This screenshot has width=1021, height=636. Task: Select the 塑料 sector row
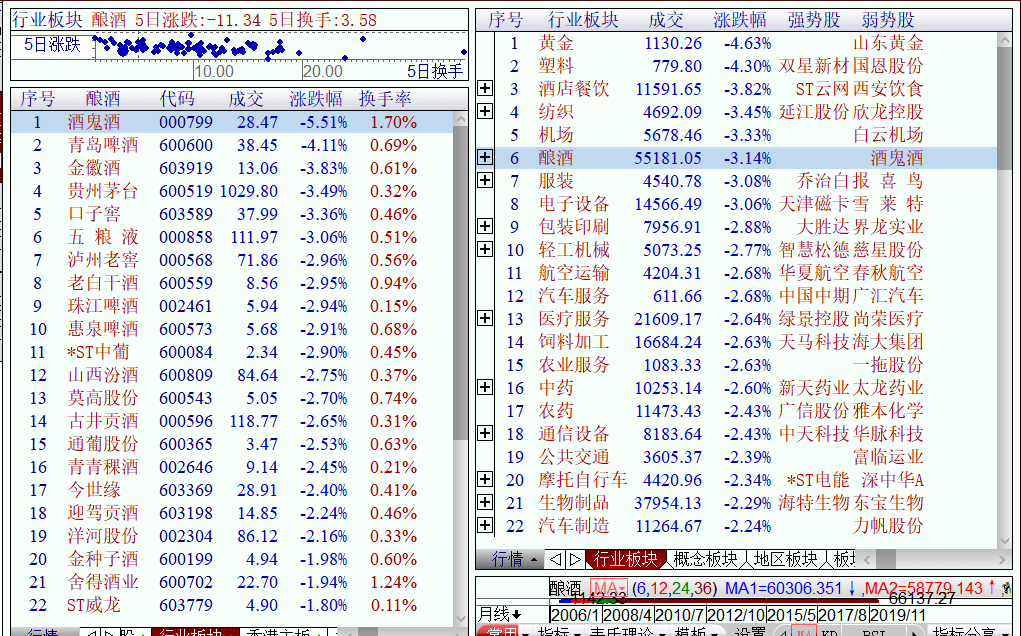[x=746, y=66]
